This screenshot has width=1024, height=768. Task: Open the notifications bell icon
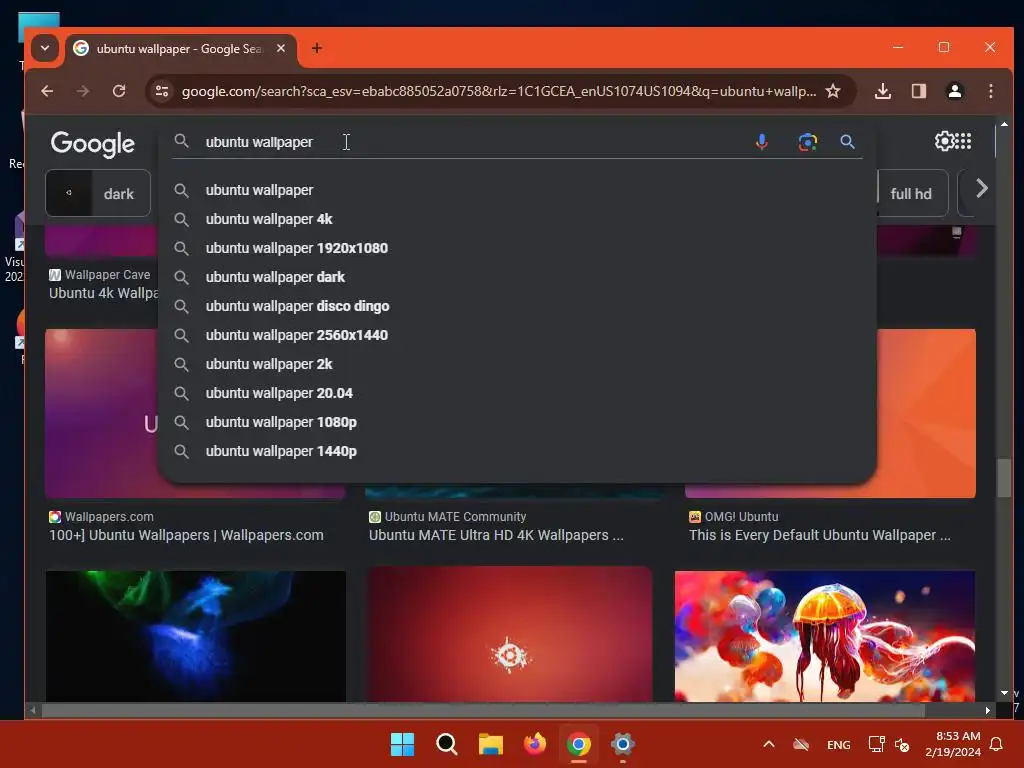(997, 744)
